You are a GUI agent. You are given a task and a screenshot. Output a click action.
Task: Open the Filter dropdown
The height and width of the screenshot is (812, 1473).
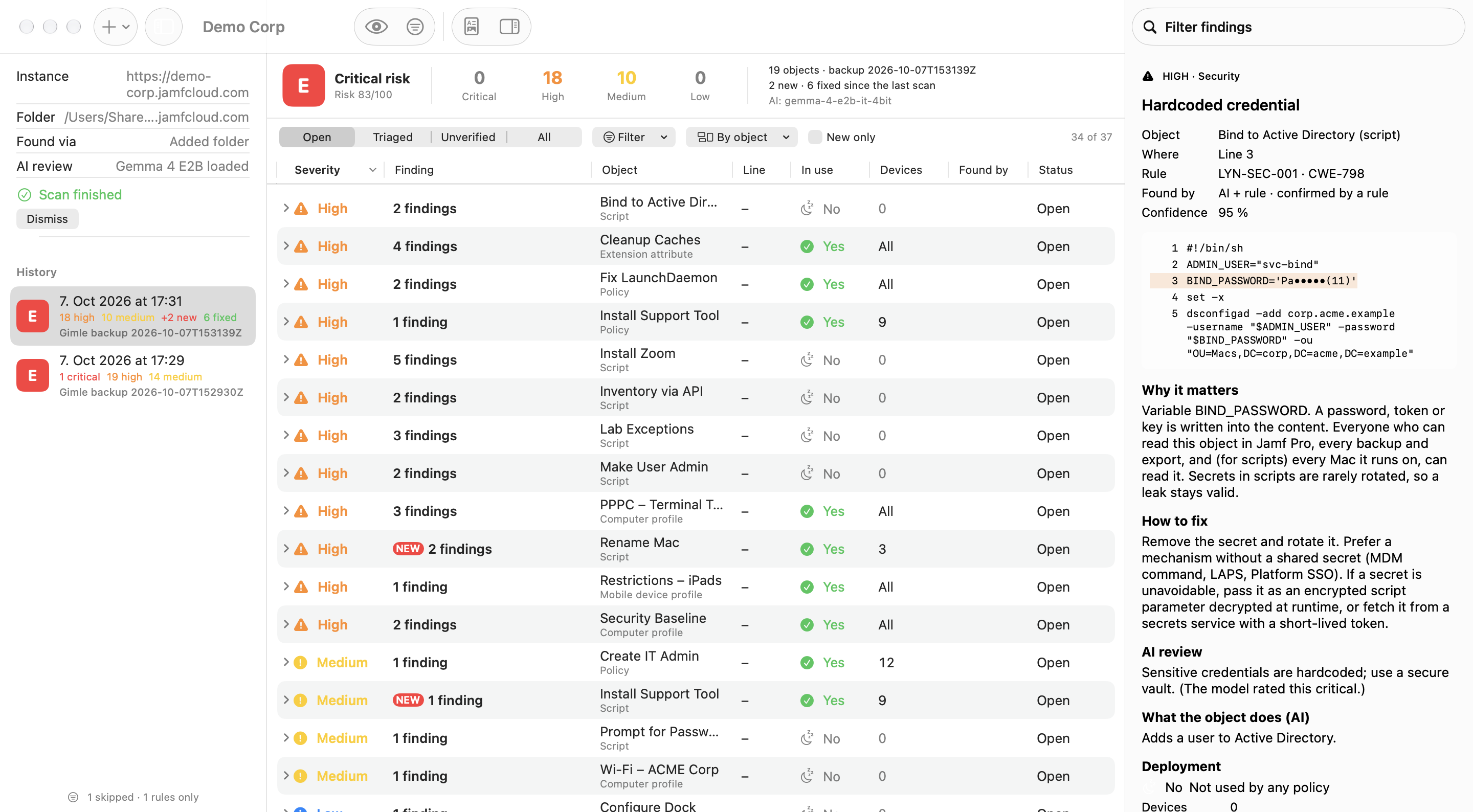[634, 137]
